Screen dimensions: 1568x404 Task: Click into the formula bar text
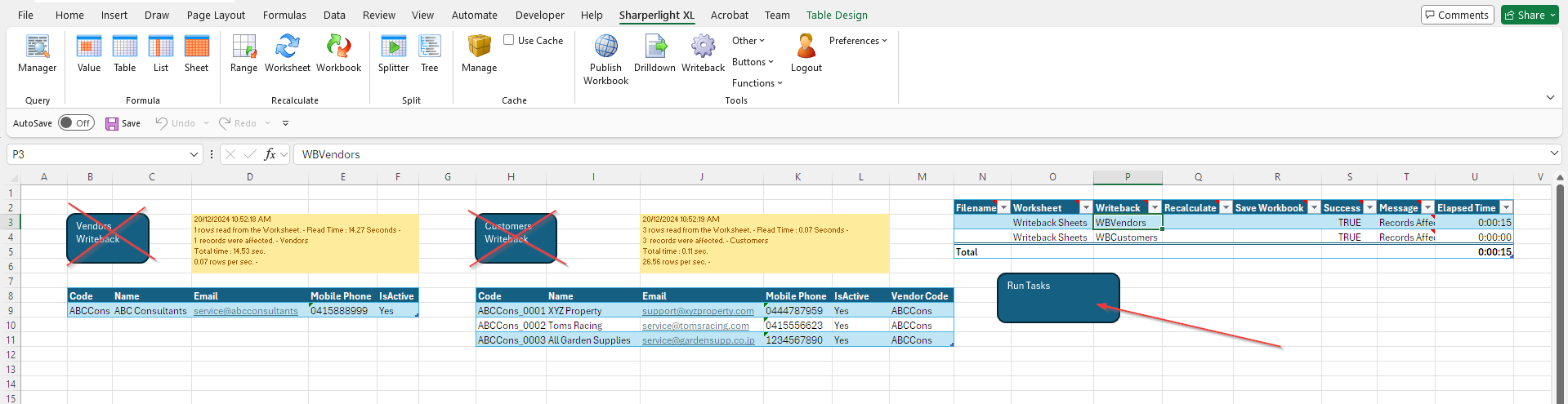(x=919, y=154)
